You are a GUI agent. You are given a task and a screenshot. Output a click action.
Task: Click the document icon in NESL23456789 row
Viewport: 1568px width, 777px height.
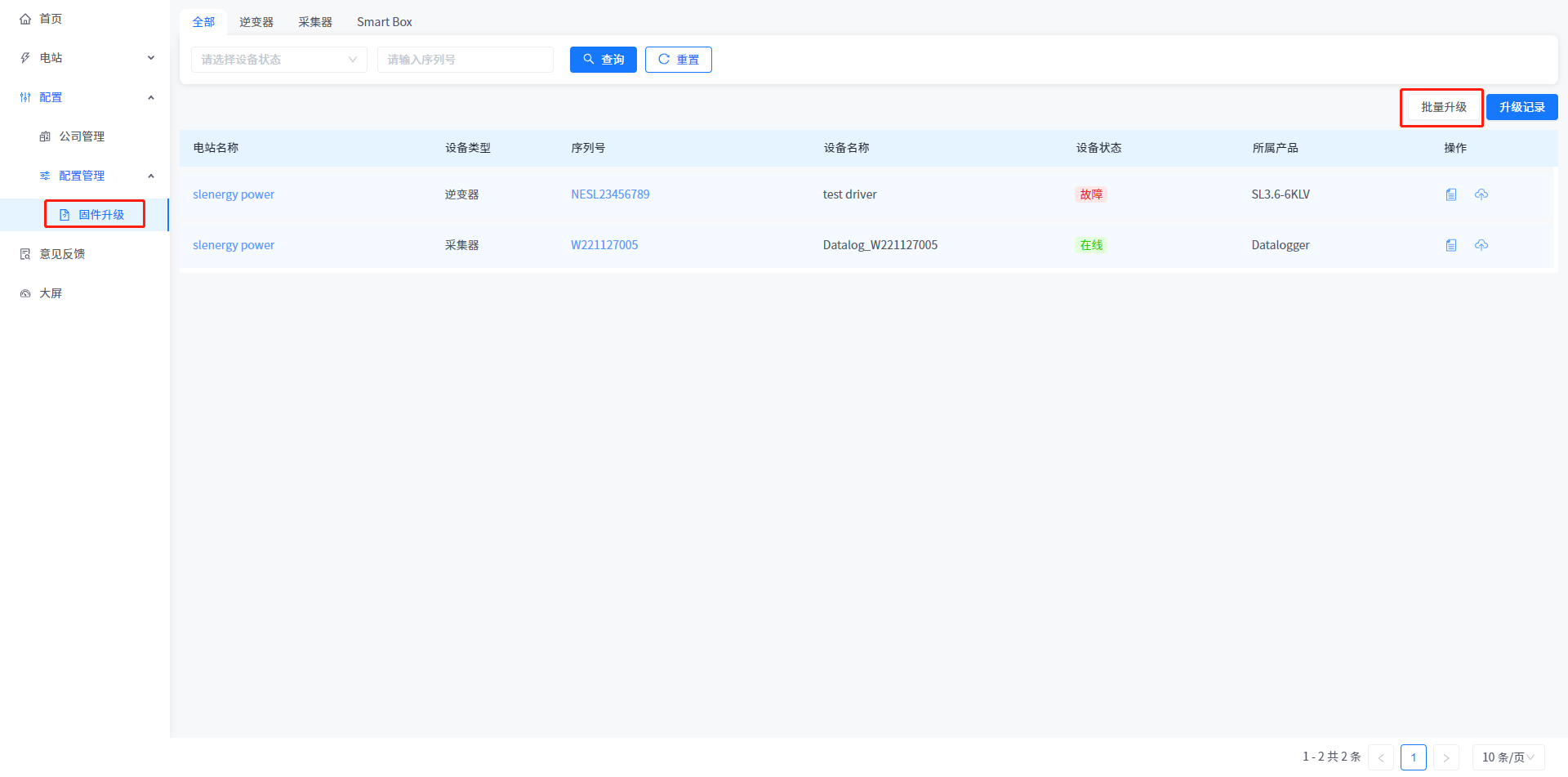tap(1451, 194)
